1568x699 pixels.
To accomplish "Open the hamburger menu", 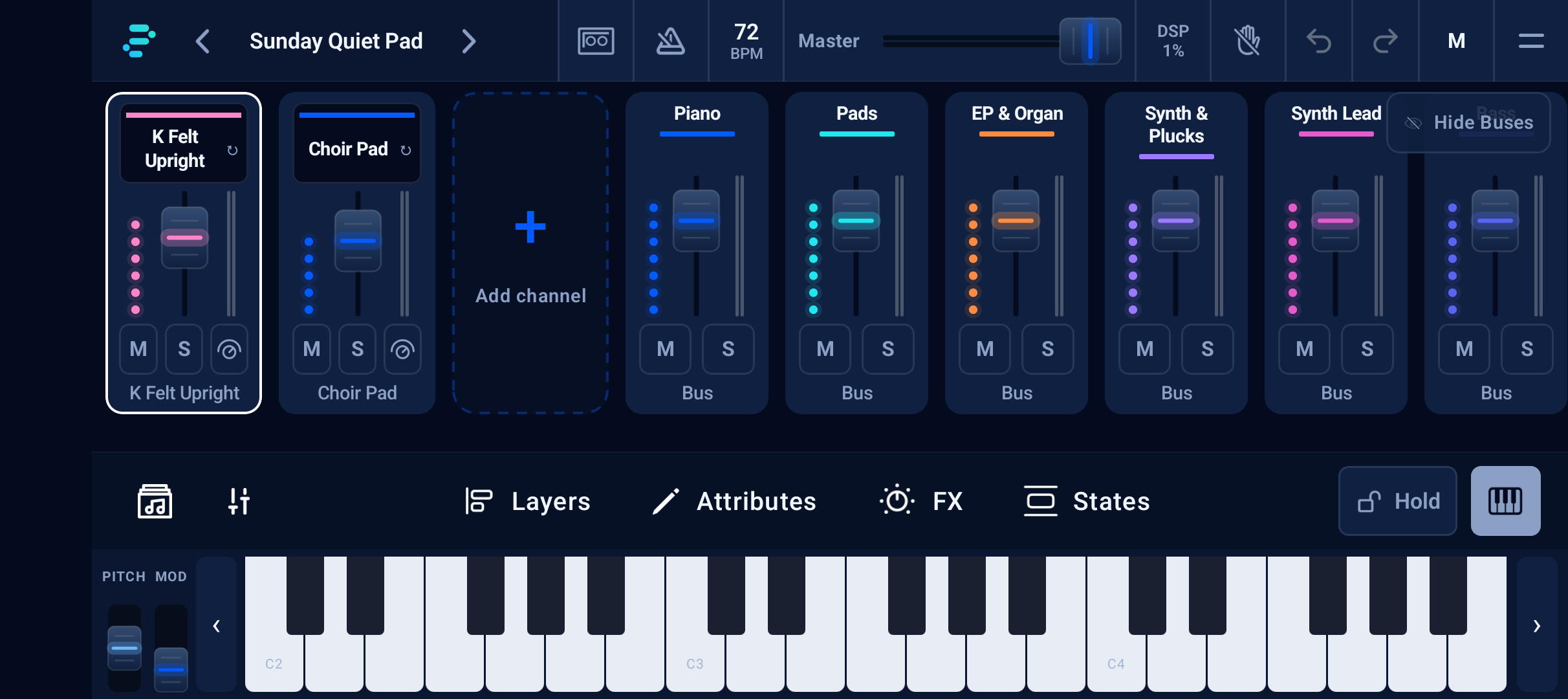I will pos(1531,41).
